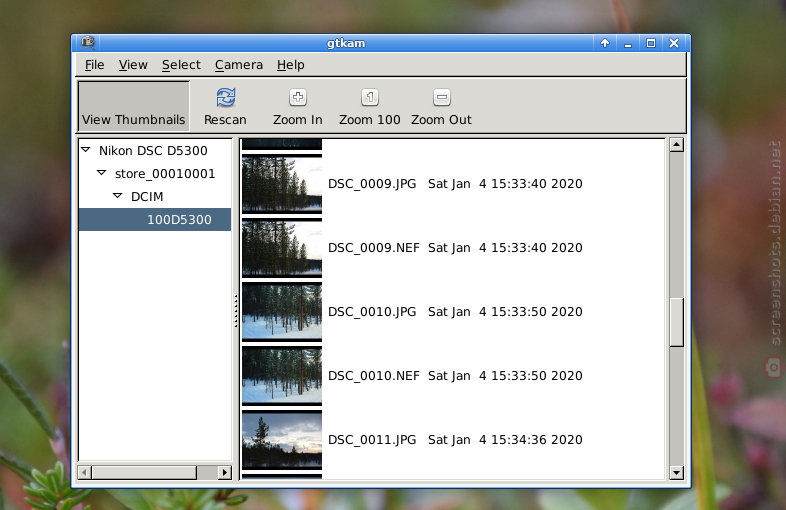Select the DSC_0009.NEF thumbnail

click(282, 248)
